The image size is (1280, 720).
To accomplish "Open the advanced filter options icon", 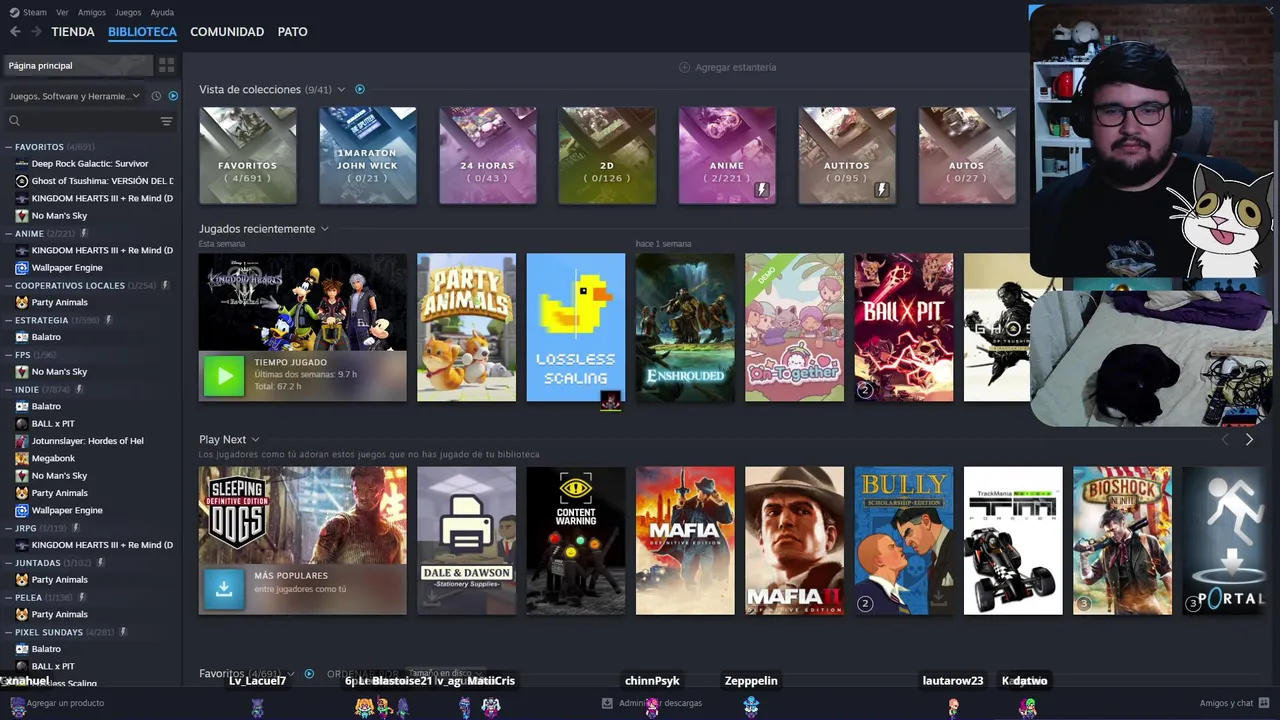I will click(167, 121).
